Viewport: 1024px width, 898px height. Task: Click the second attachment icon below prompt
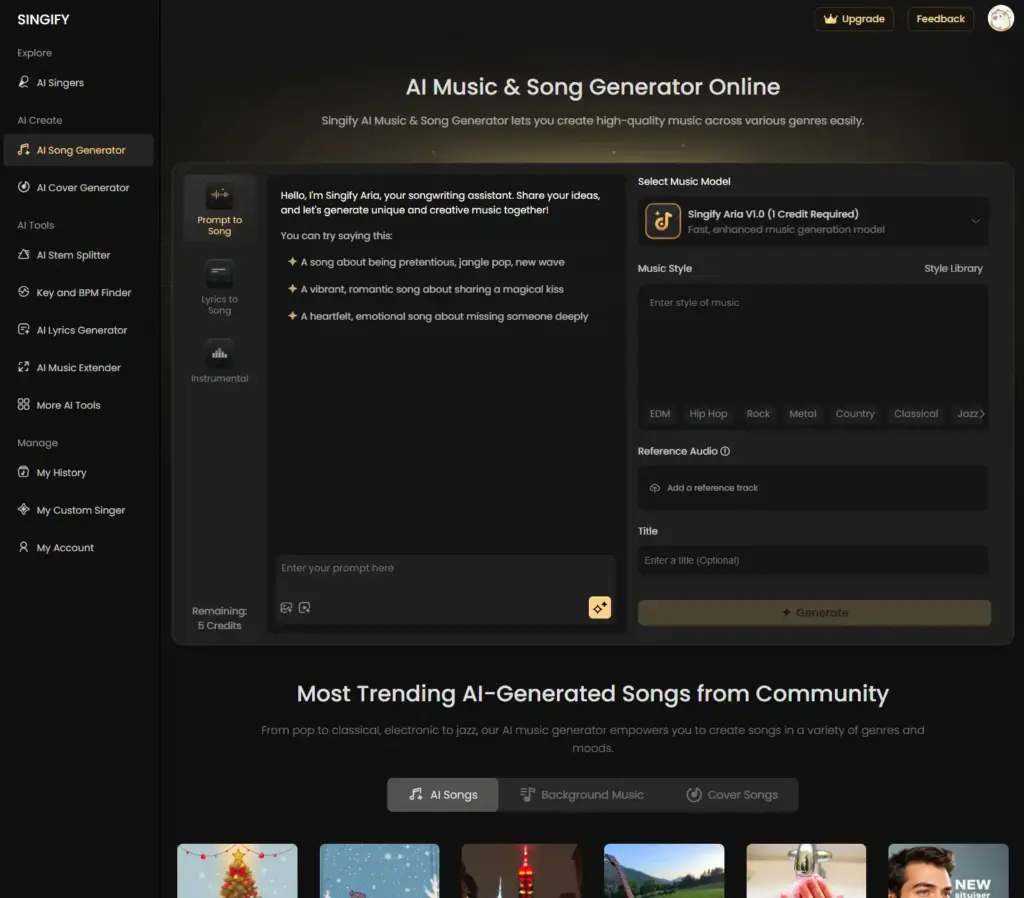pos(304,608)
